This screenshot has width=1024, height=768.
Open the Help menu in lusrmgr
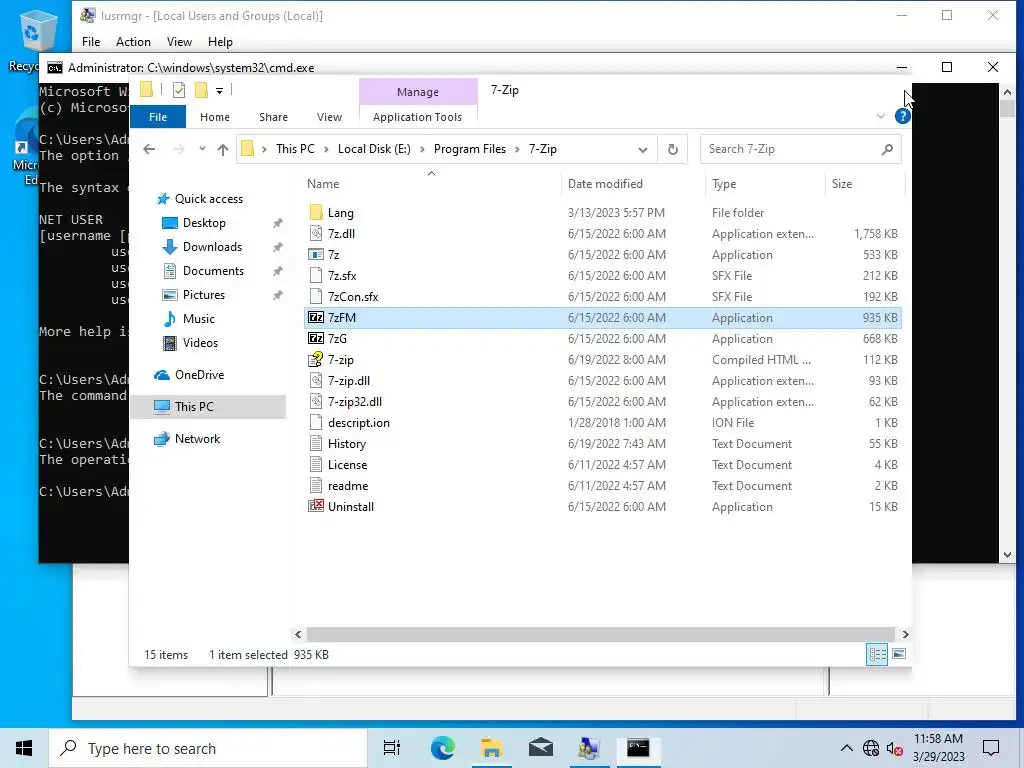pos(220,42)
